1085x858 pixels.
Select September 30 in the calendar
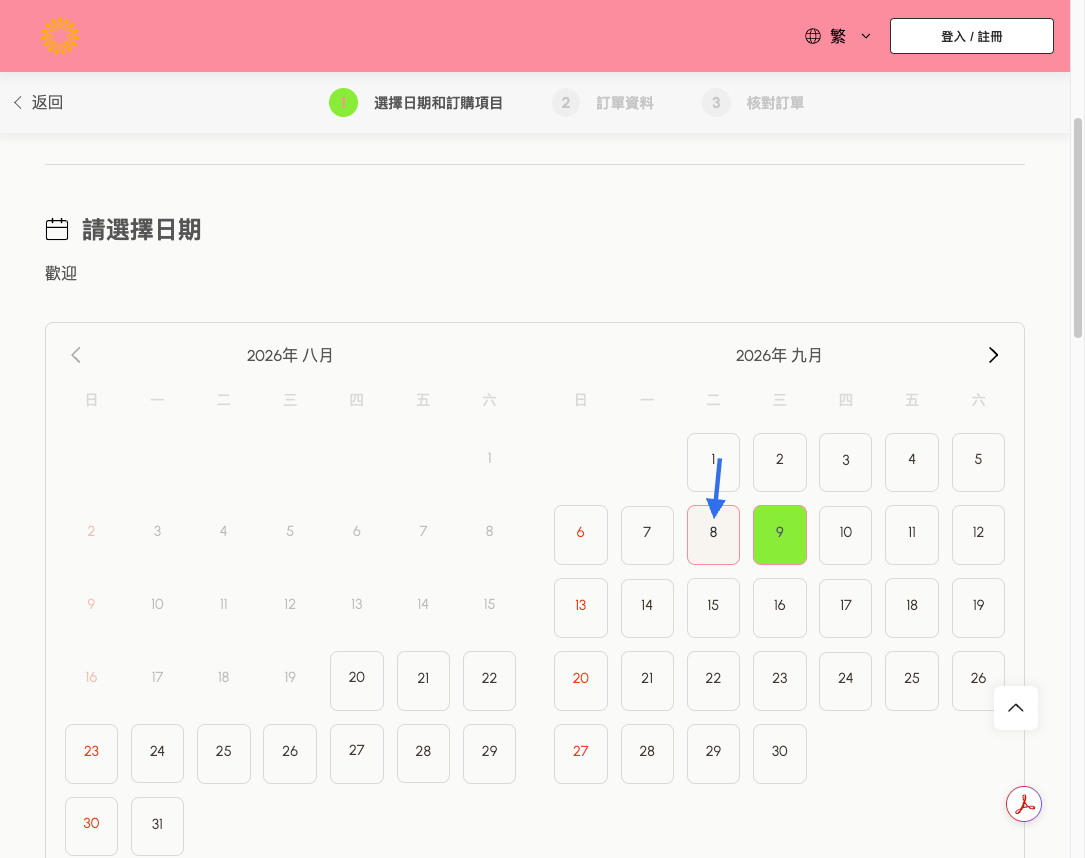[780, 754]
